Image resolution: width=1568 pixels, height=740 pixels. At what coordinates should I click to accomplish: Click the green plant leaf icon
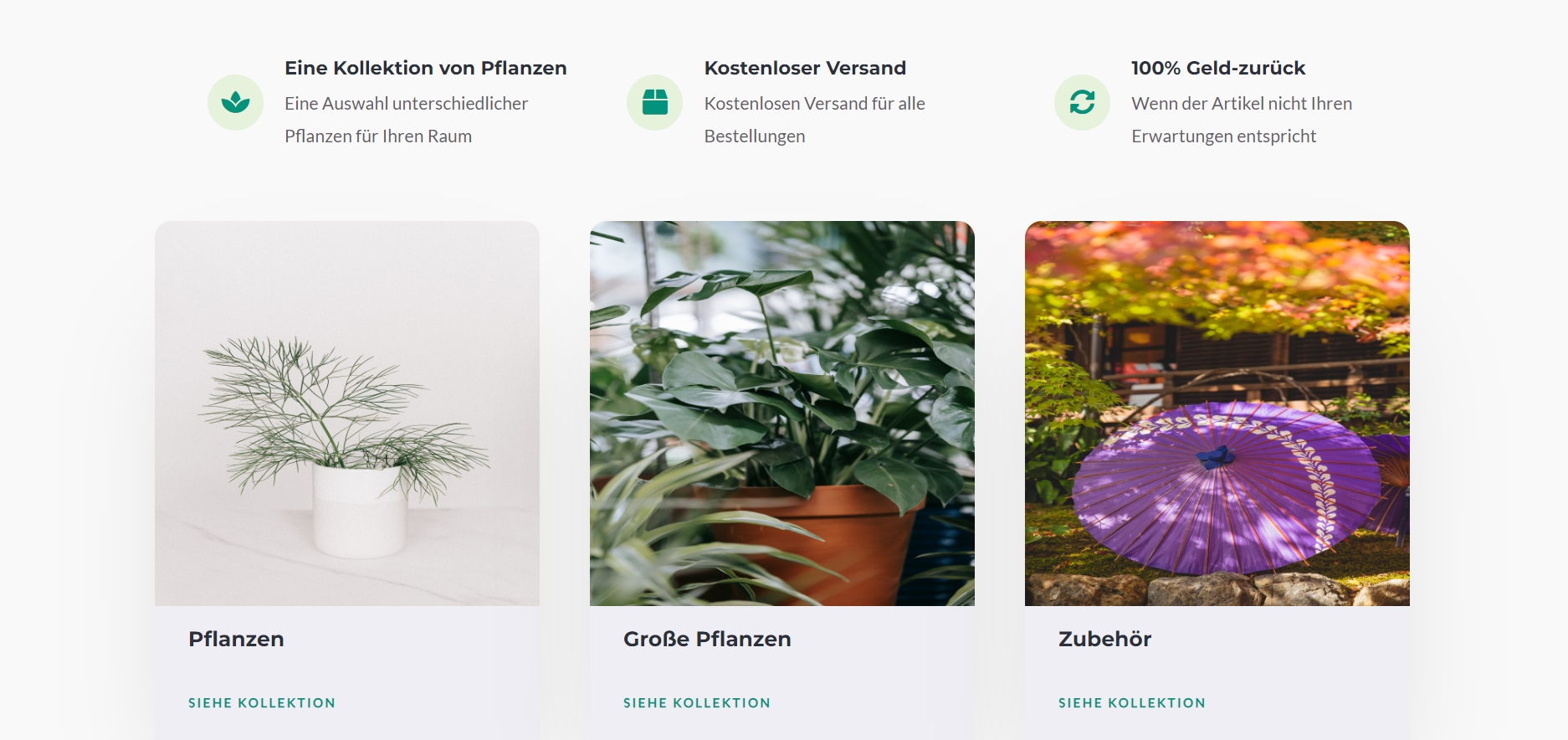(x=235, y=102)
